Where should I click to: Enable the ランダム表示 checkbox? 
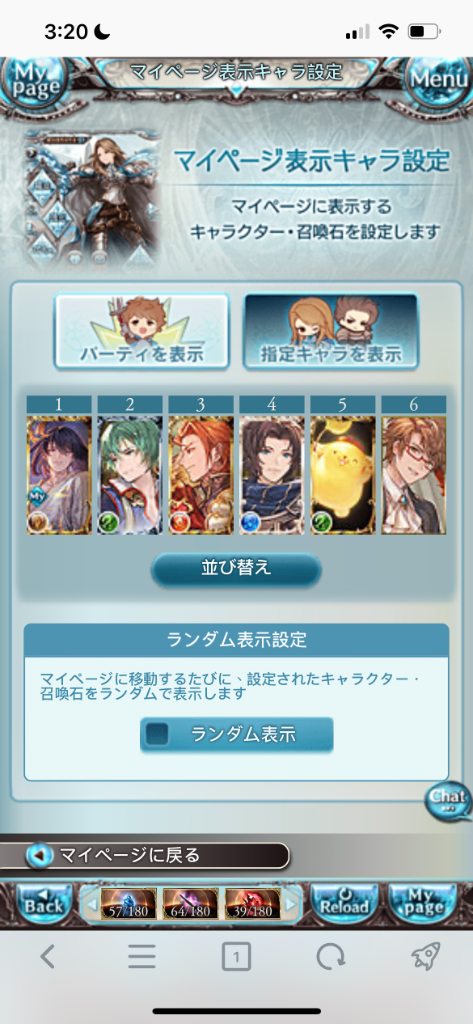(x=156, y=734)
